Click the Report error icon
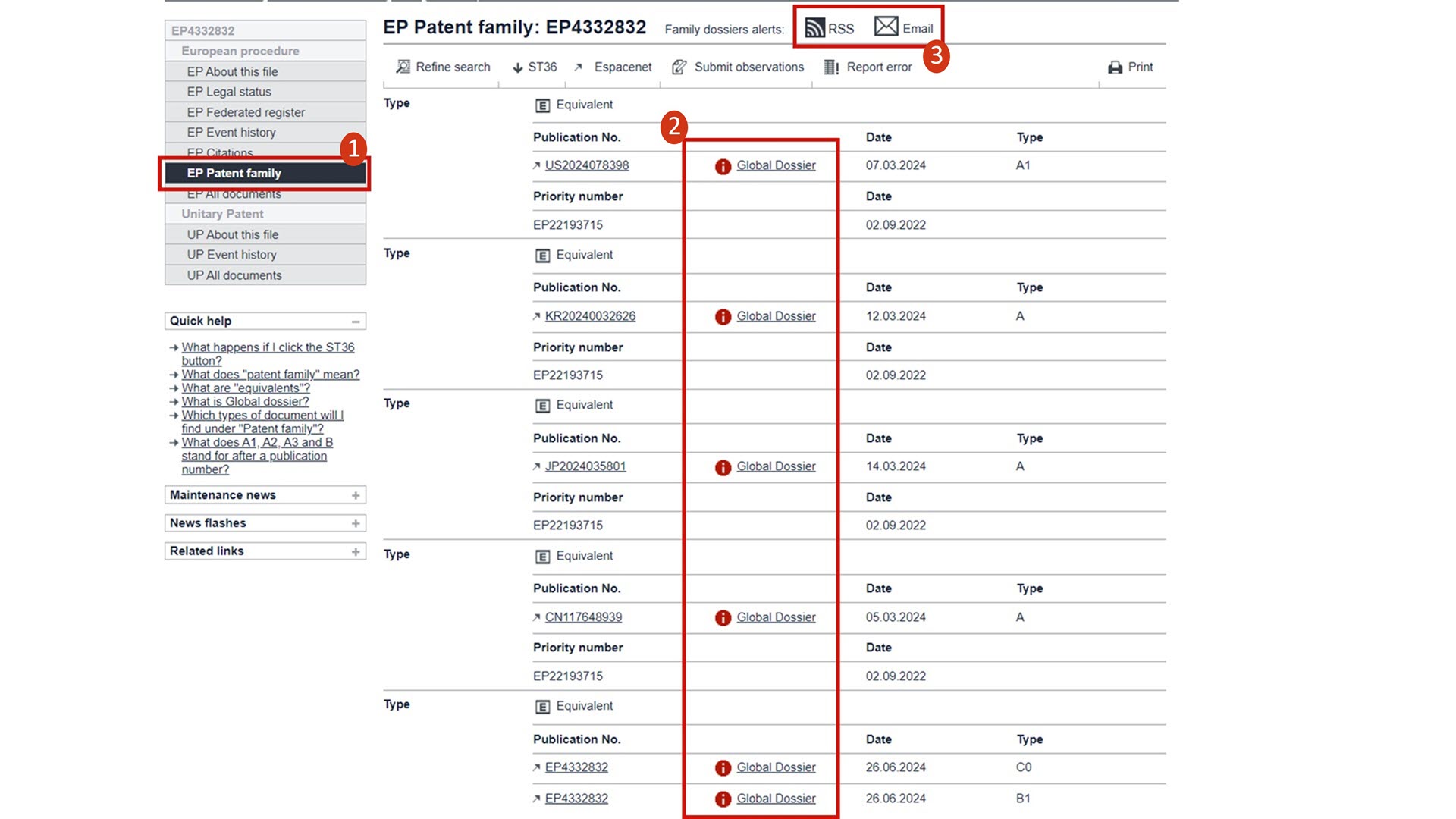The image size is (1456, 819). click(831, 67)
